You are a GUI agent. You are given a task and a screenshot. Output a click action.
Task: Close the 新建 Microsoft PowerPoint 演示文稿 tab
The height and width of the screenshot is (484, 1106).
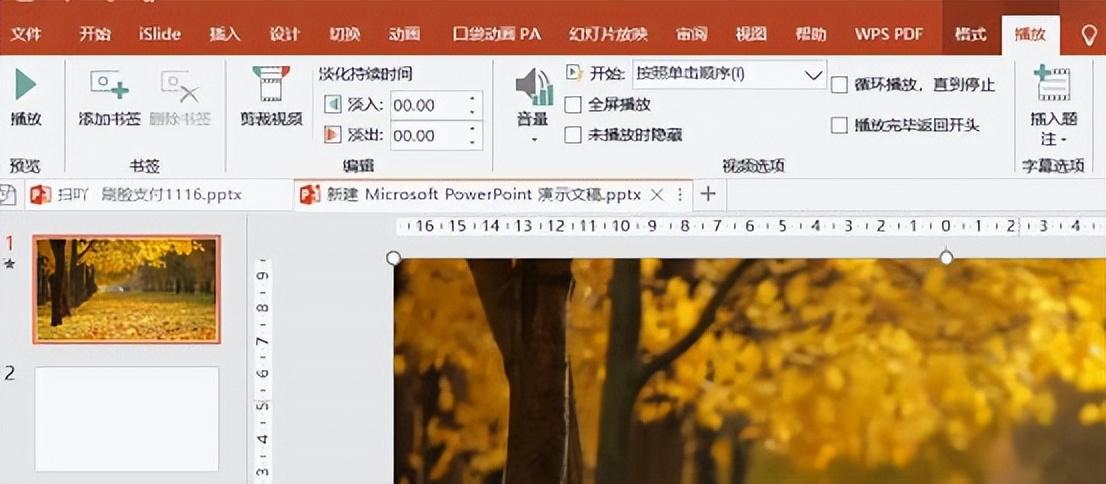(x=656, y=195)
